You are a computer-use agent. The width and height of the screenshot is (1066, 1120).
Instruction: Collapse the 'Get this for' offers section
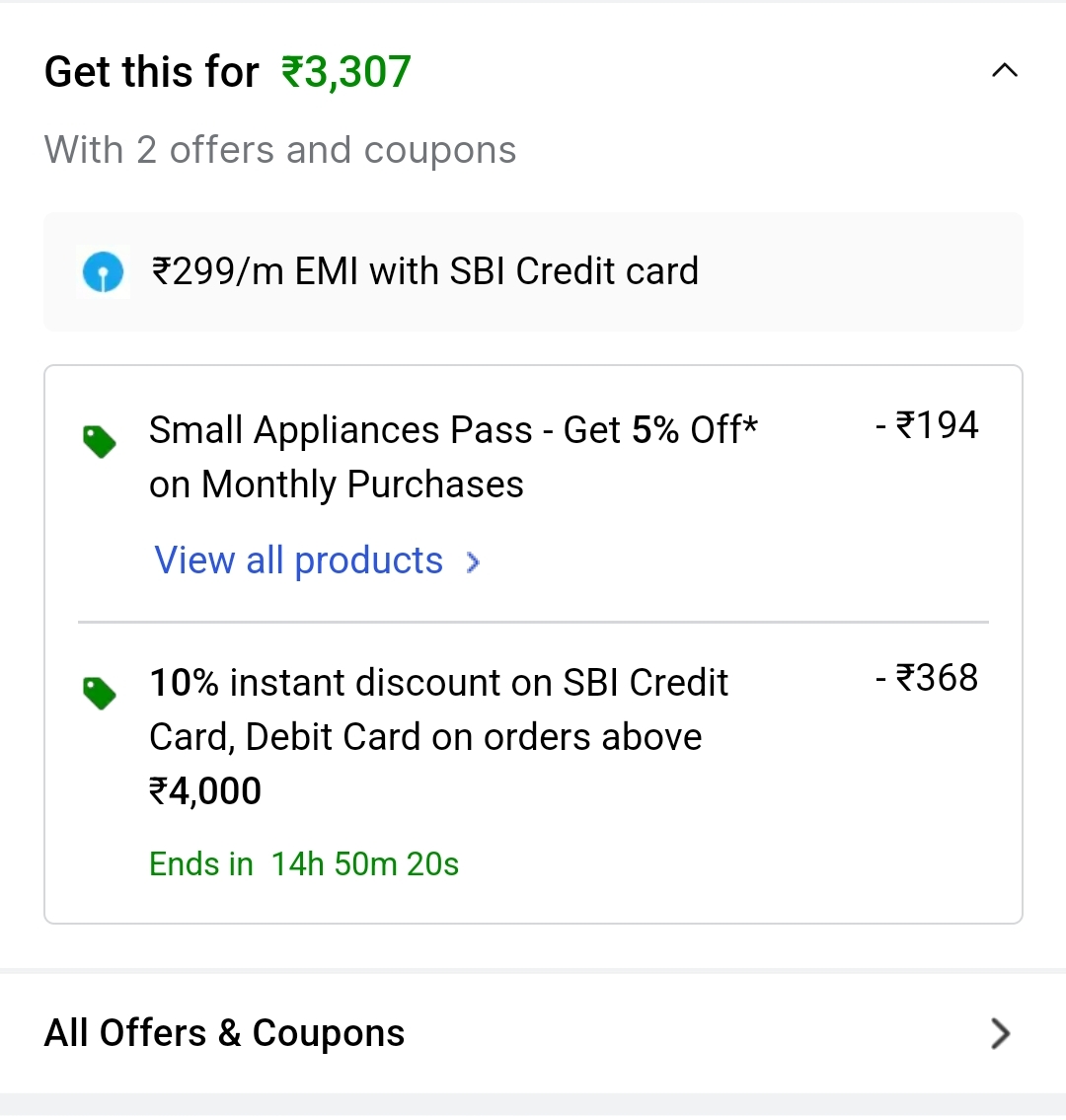click(1004, 71)
